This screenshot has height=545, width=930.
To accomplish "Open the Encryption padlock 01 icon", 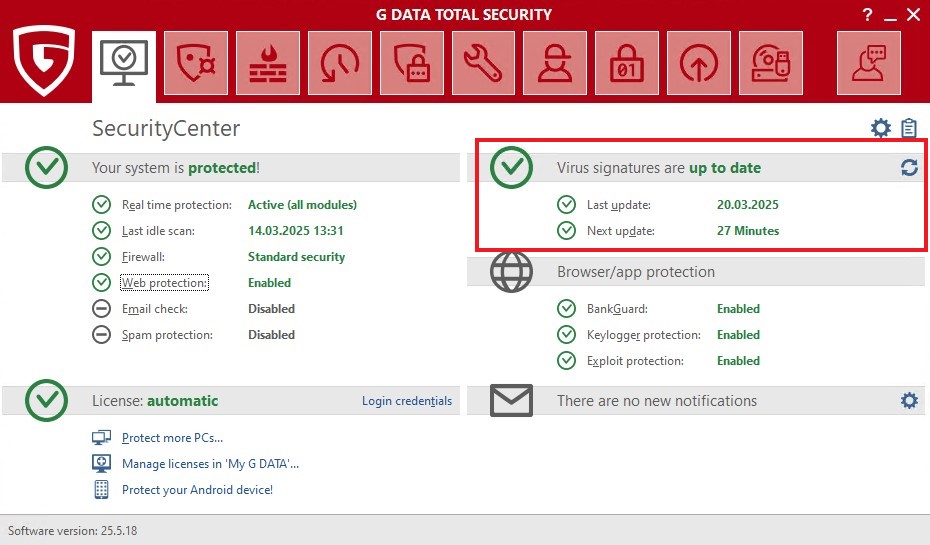I will (x=627, y=63).
